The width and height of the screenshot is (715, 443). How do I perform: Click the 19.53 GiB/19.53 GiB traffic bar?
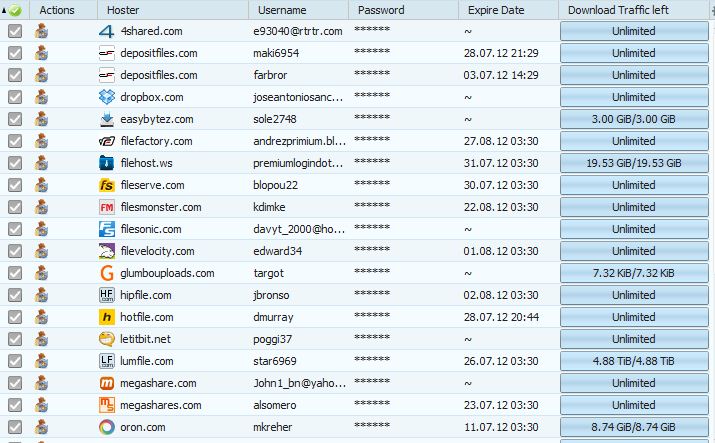[x=634, y=163]
